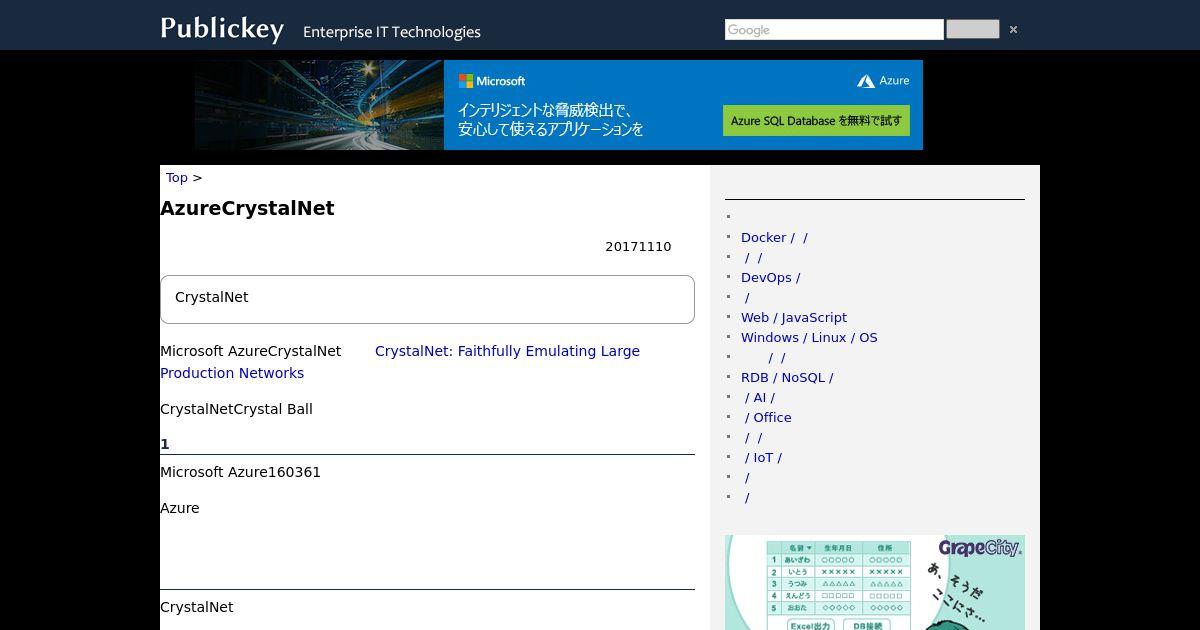Go to the Top breadcrumb link
Viewport: 1200px width, 630px height.
coord(177,177)
